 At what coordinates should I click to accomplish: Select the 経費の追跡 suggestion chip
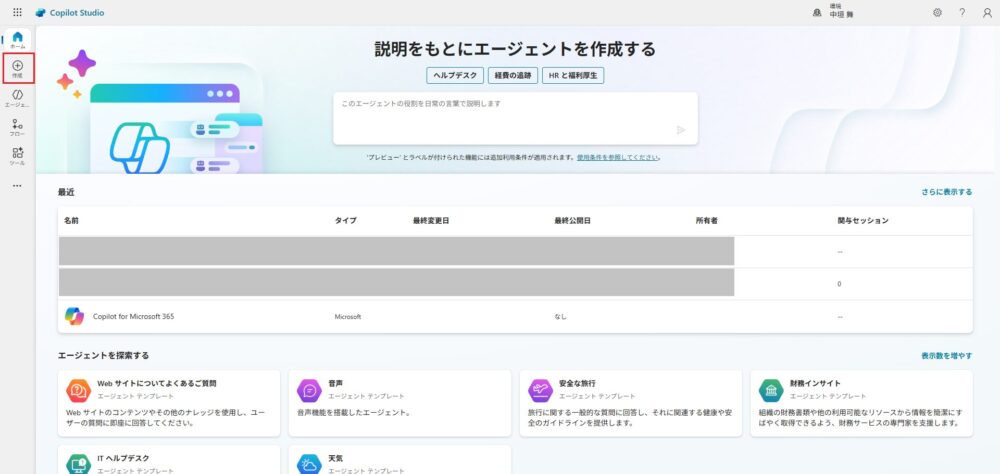click(x=513, y=75)
